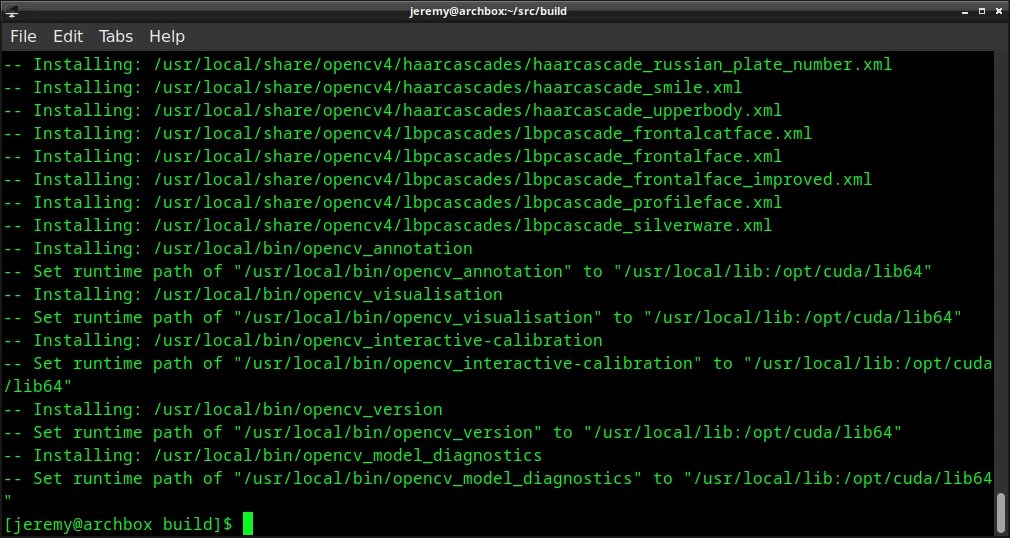1010x538 pixels.
Task: Click the terminal window menu icon in title bar
Action: pos(11,11)
